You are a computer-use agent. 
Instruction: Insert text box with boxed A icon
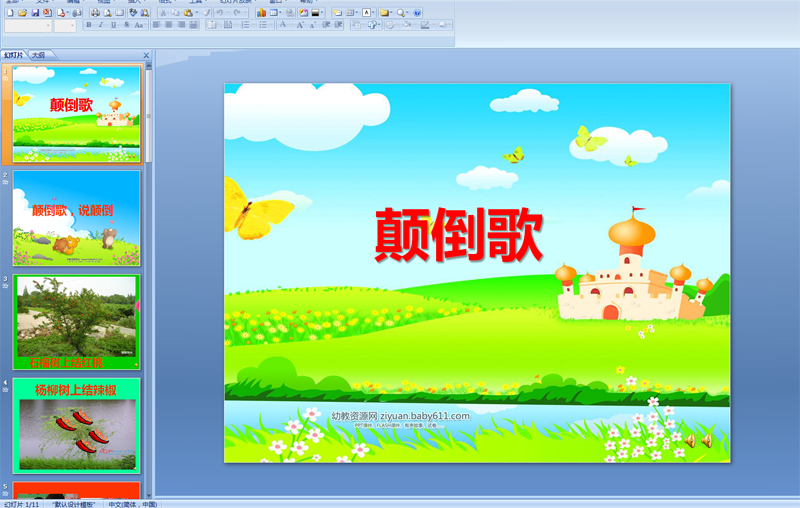coord(366,13)
